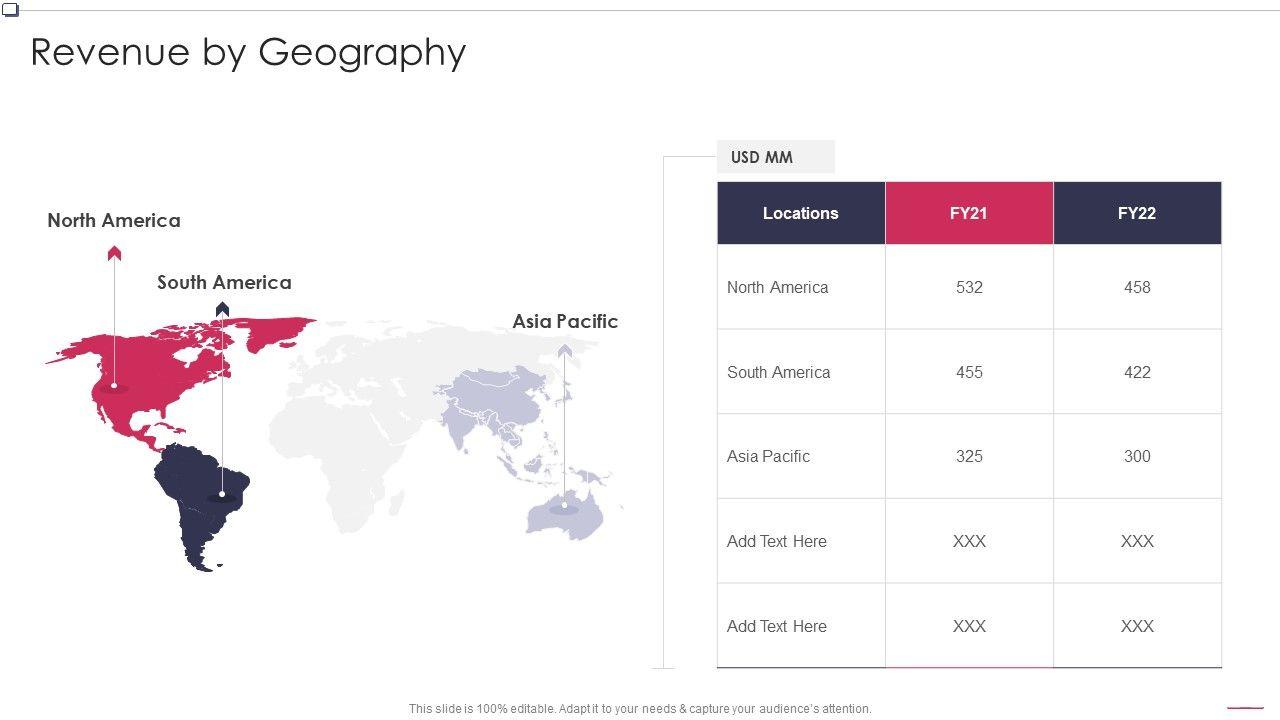Select the South America FY22 value 422
Image resolution: width=1280 pixels, height=720 pixels.
coord(1137,372)
